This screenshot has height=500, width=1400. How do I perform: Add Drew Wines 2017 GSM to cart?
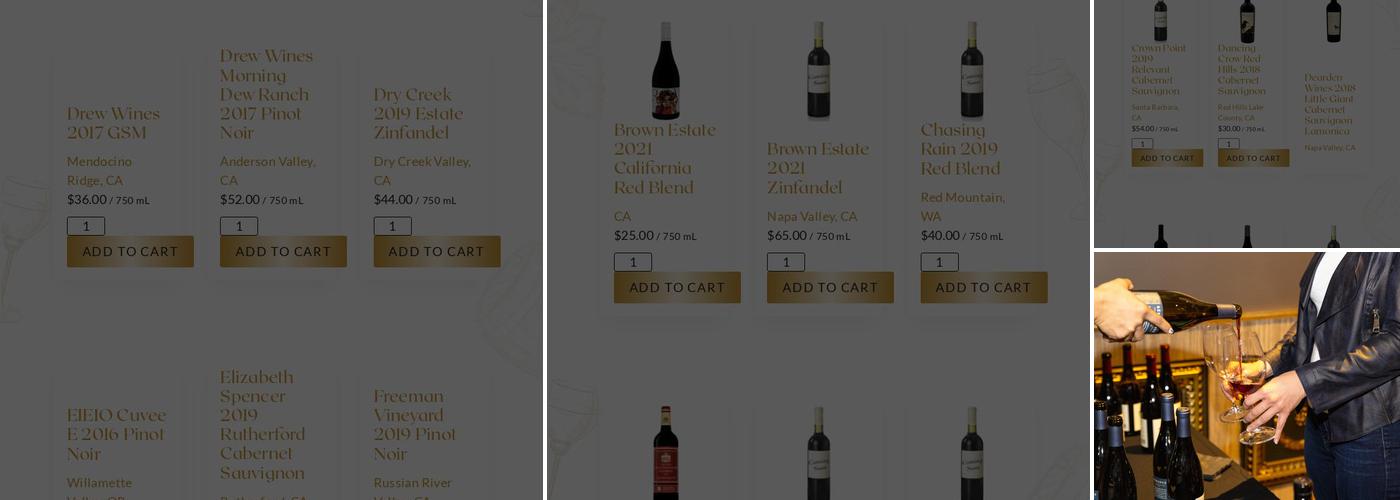click(x=130, y=251)
